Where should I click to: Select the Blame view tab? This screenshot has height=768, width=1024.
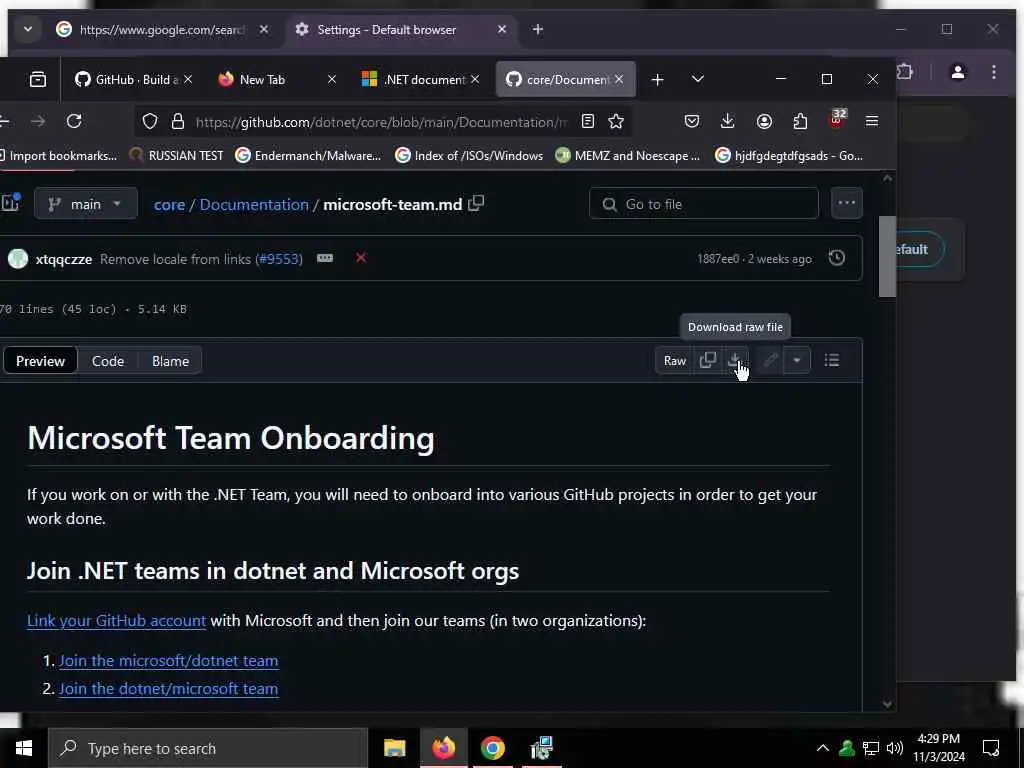point(170,361)
